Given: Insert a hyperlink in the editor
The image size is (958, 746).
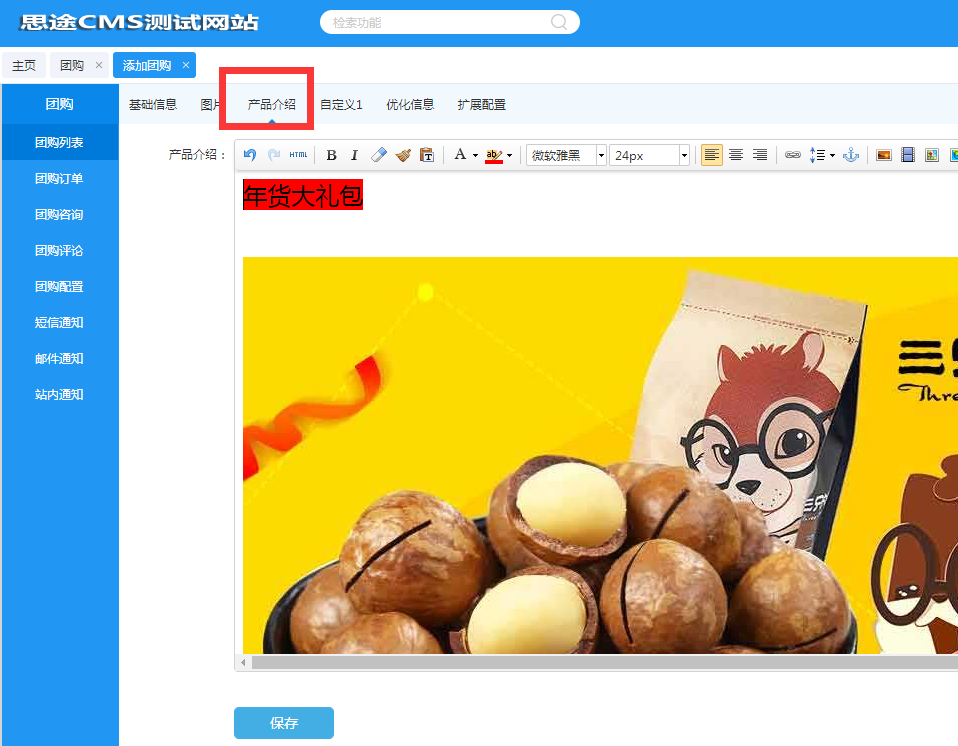Looking at the screenshot, I should (792, 155).
